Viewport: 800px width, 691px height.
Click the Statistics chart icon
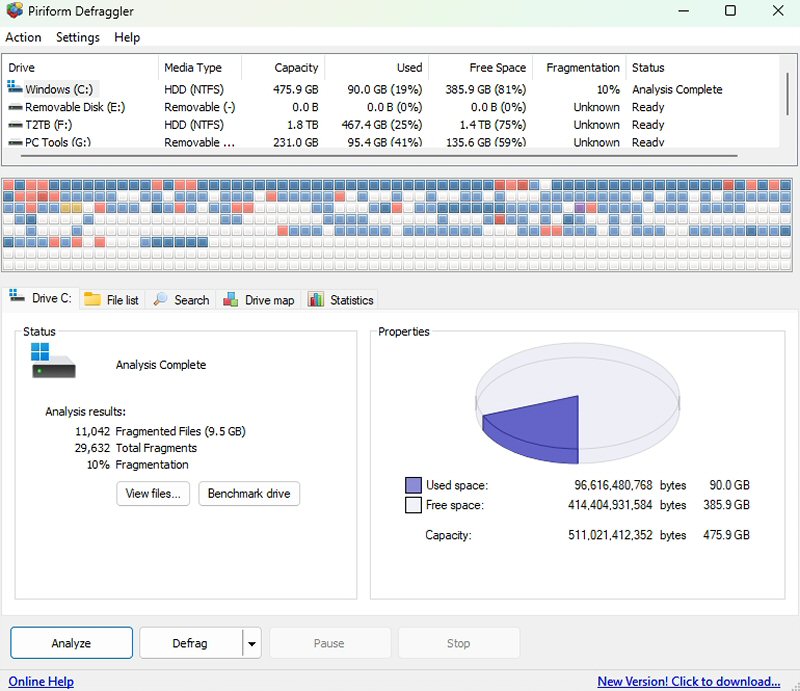pyautogui.click(x=316, y=299)
